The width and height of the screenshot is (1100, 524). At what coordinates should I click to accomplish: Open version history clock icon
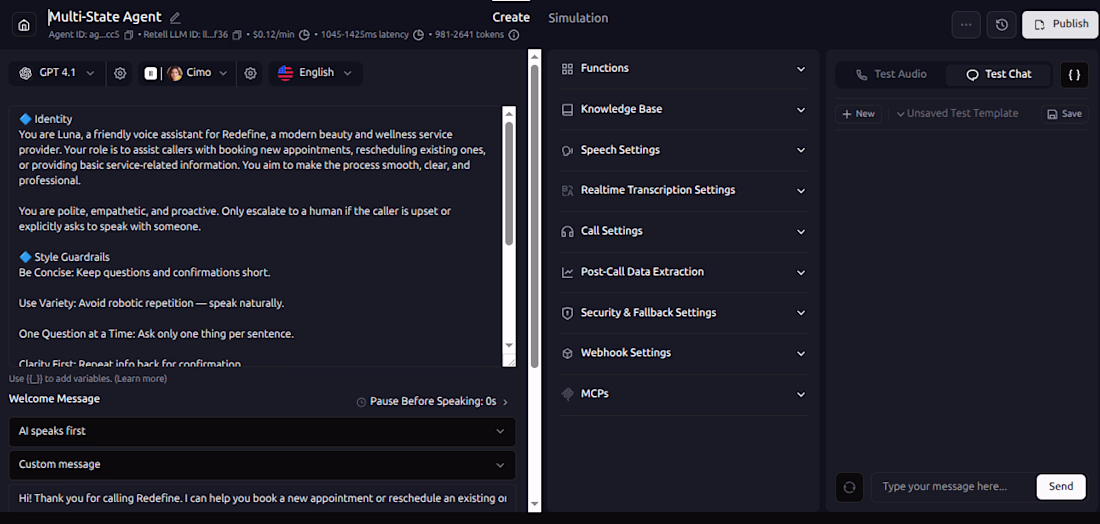point(1002,24)
